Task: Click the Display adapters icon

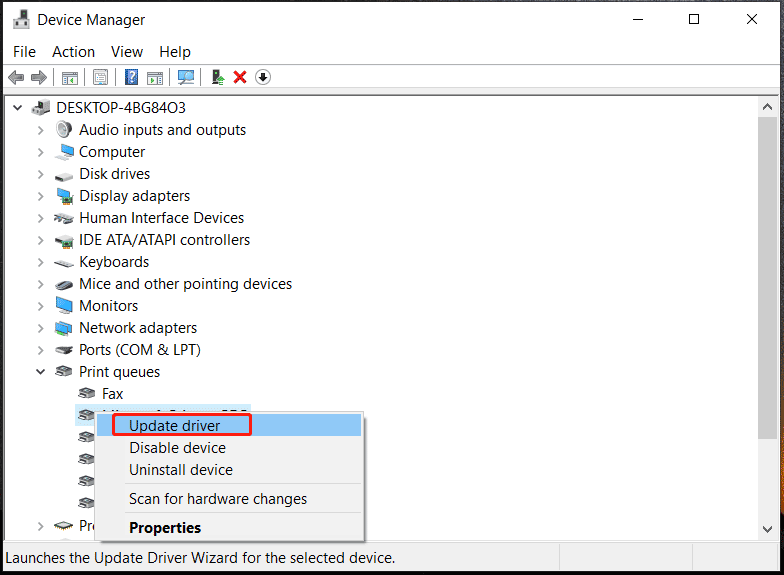Action: [64, 196]
